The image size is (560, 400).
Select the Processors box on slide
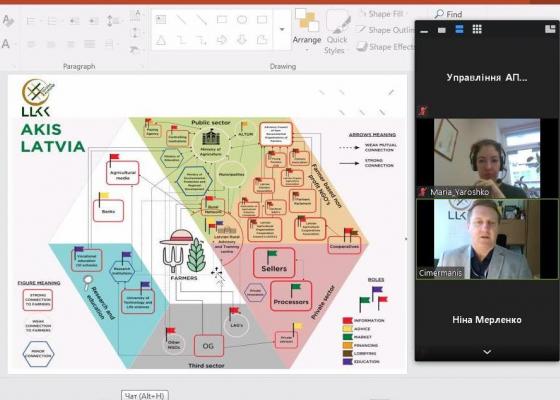pyautogui.click(x=291, y=296)
